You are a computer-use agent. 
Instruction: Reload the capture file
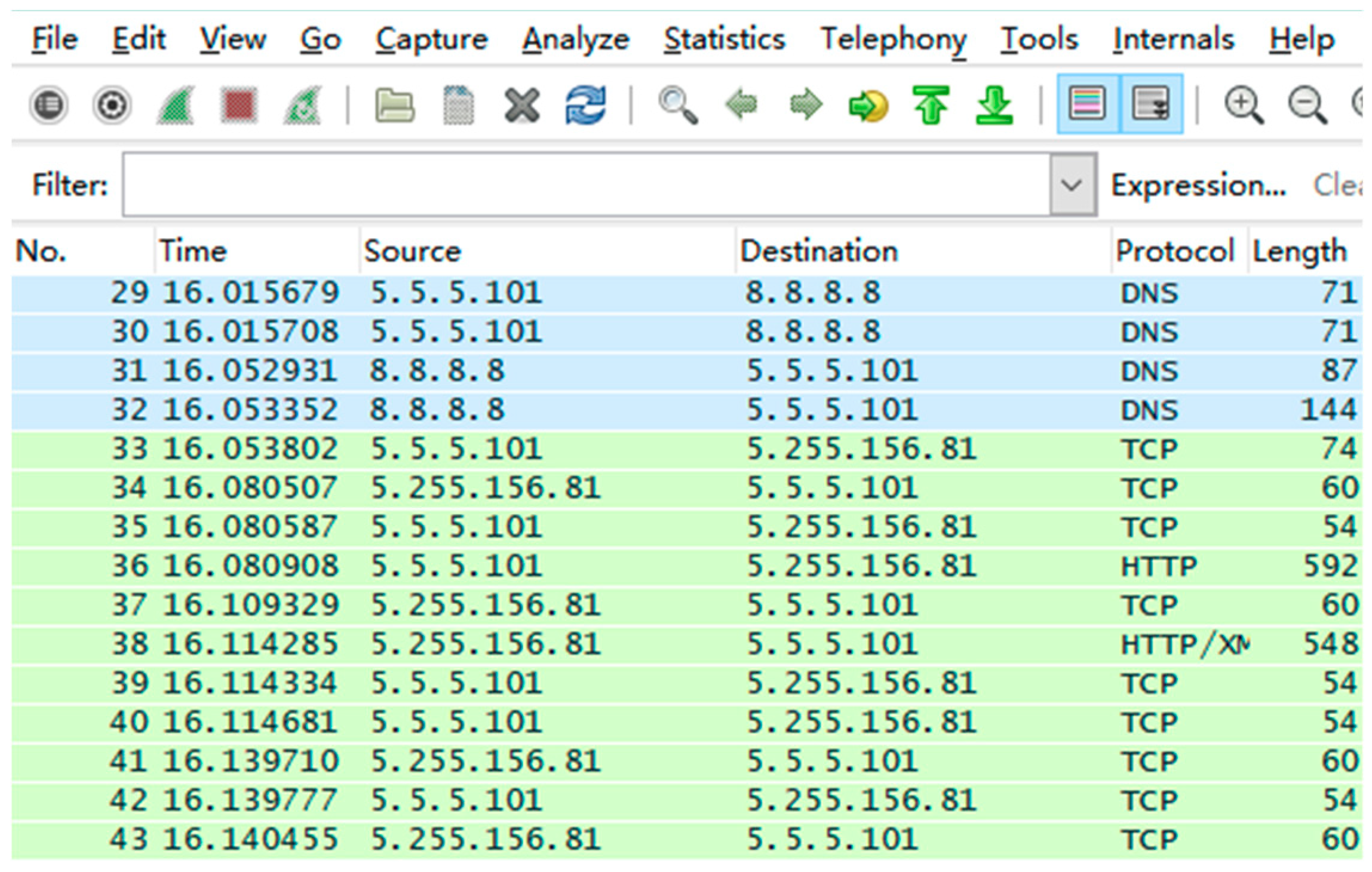click(x=585, y=105)
